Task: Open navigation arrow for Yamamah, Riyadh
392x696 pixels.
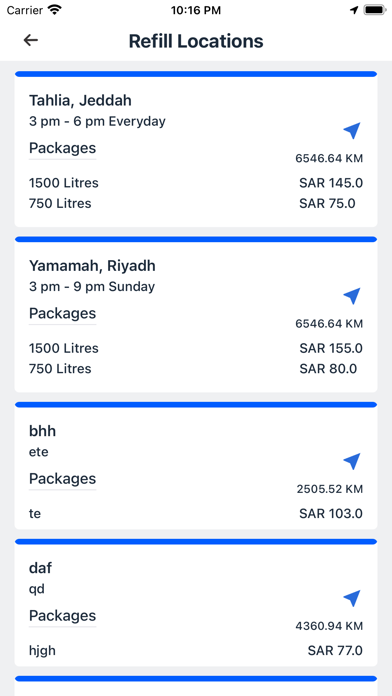Action: click(352, 296)
